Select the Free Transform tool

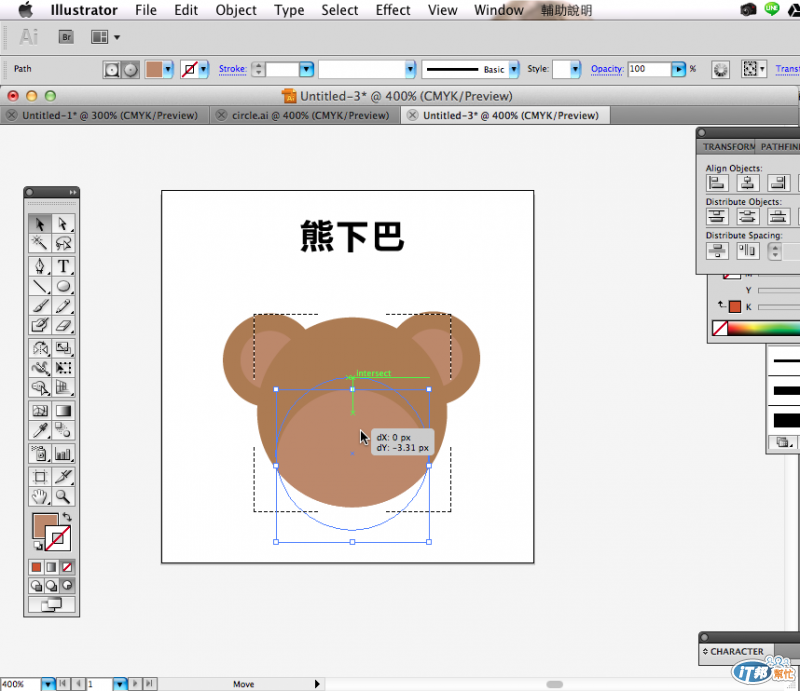[x=63, y=368]
